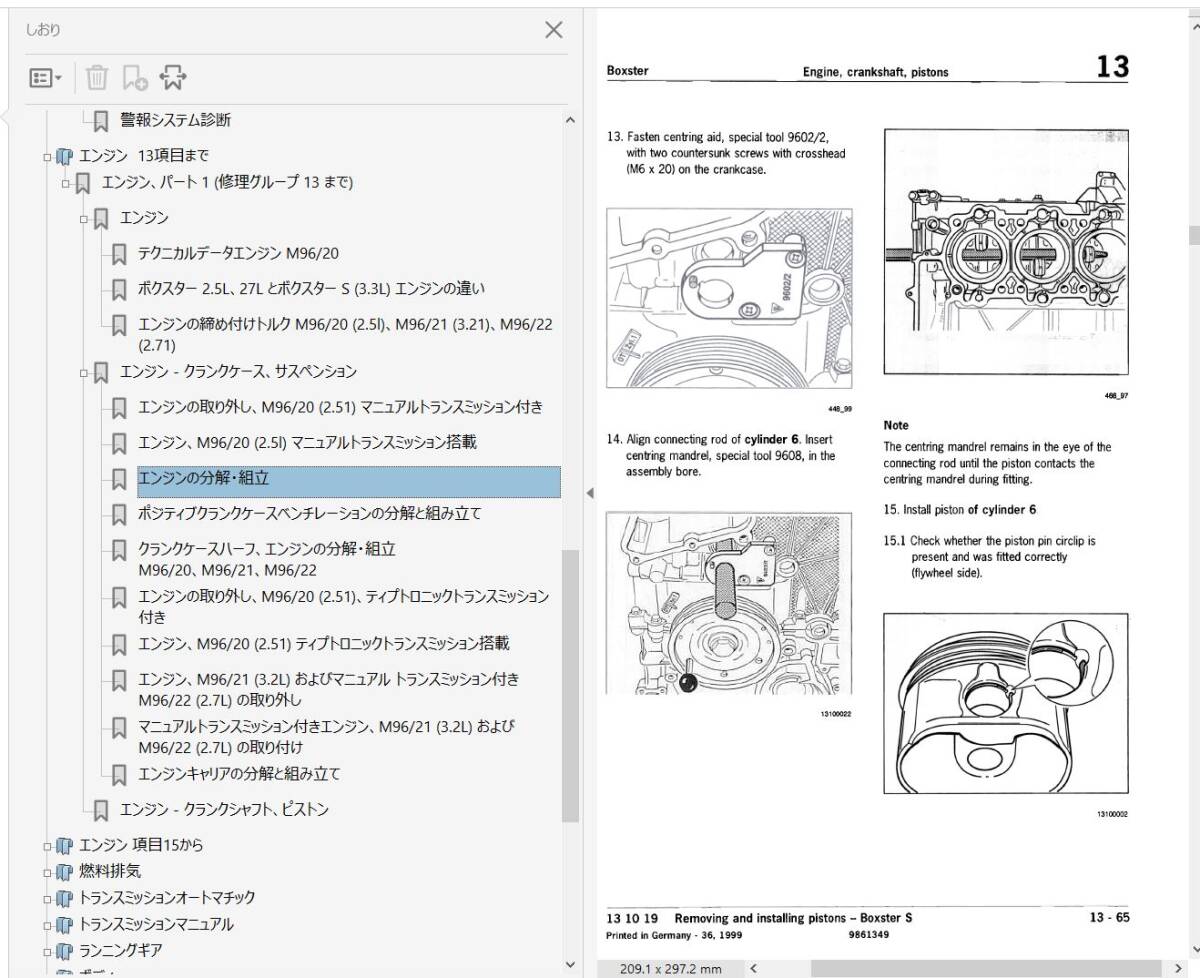Collapse the エンジン、パート 1 tree node
The width and height of the screenshot is (1200, 978).
(66, 183)
